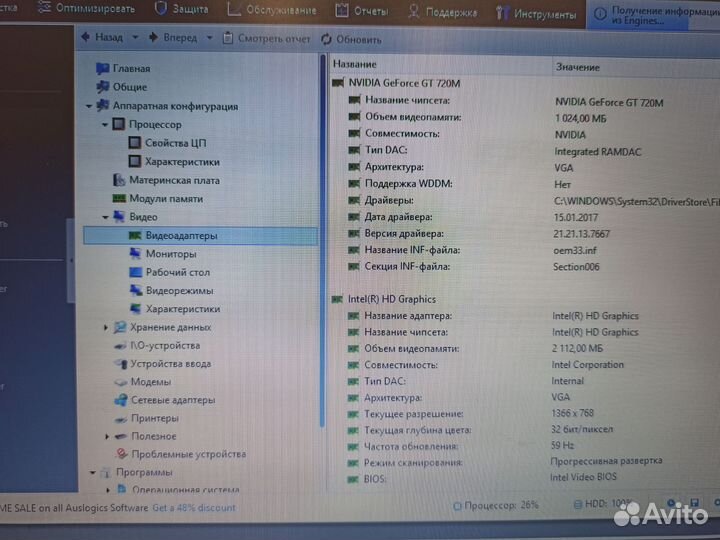Collapse the Видео node
The width and height of the screenshot is (720, 540).
(x=105, y=217)
